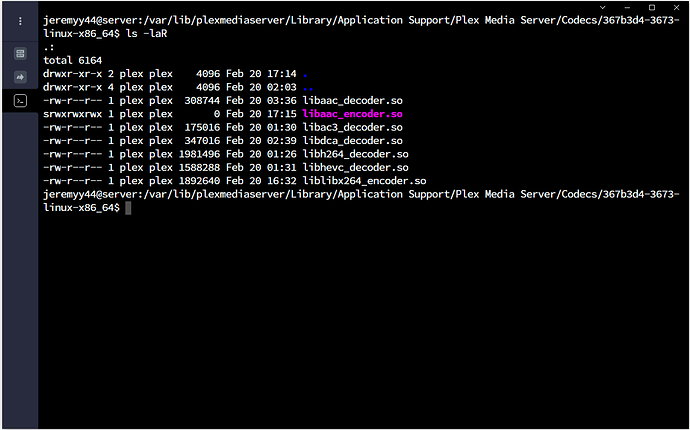The width and height of the screenshot is (690, 430).
Task: Click the terminal cursor at bottom prompt
Action: click(x=128, y=208)
